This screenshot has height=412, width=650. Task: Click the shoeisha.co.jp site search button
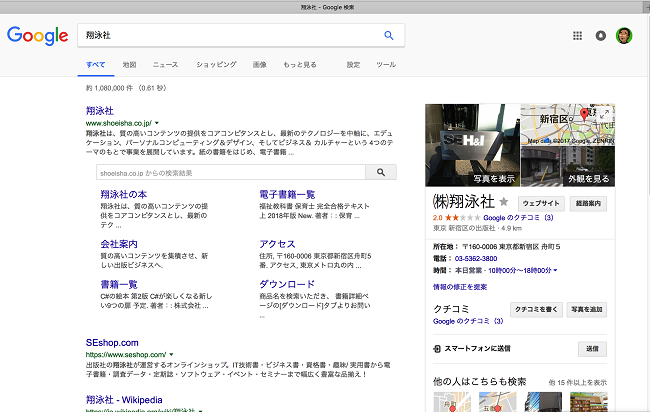click(381, 172)
